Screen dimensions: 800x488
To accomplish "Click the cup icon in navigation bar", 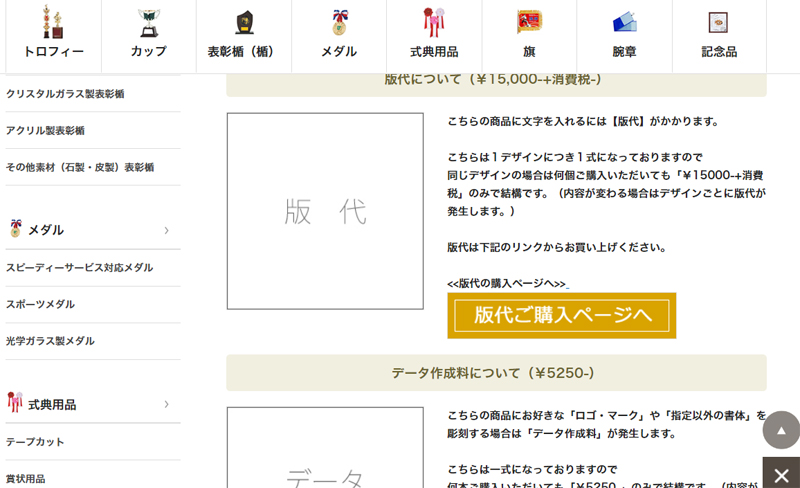I will click(x=148, y=22).
